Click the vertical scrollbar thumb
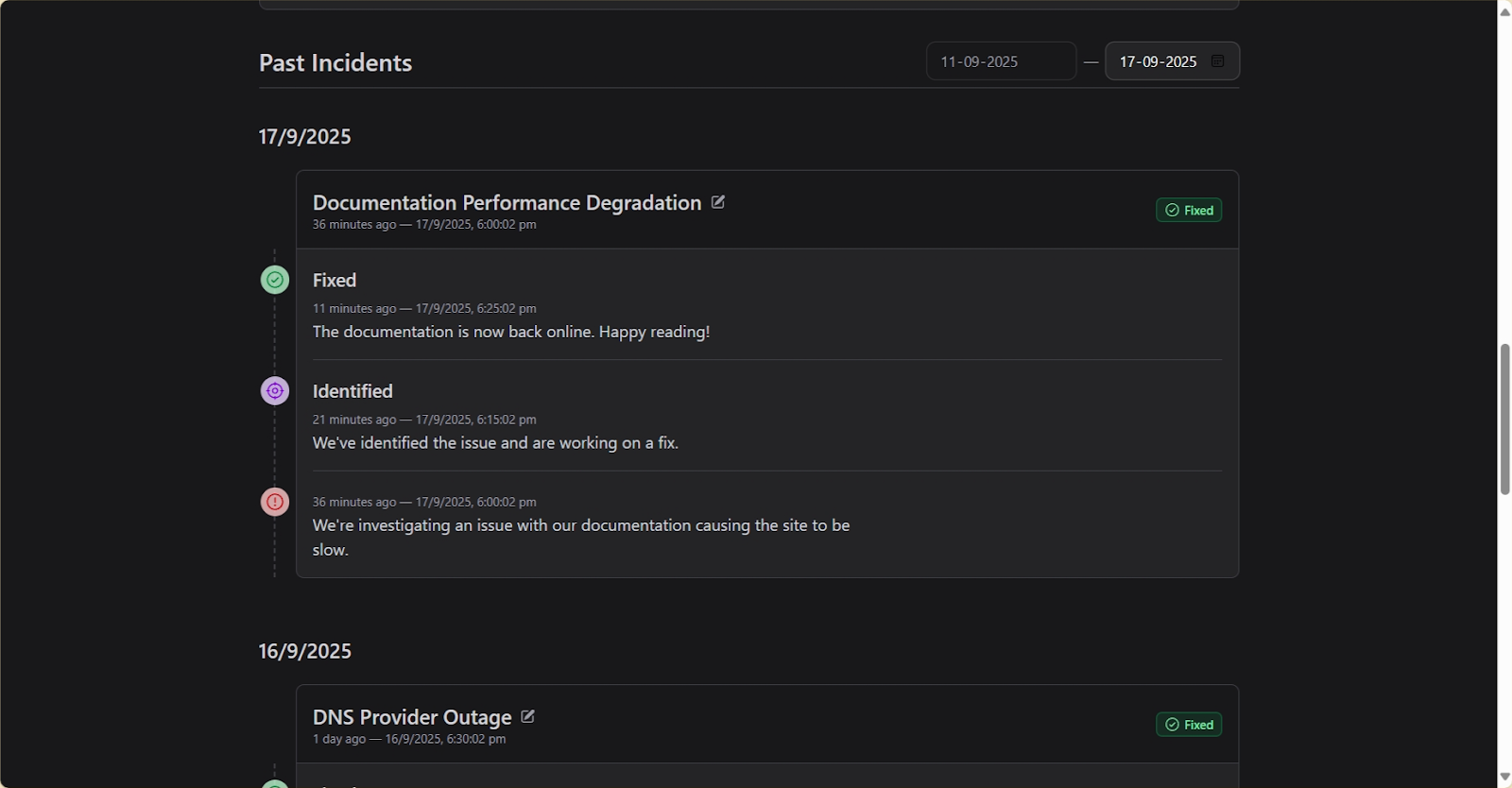This screenshot has height=788, width=1512. (1504, 420)
